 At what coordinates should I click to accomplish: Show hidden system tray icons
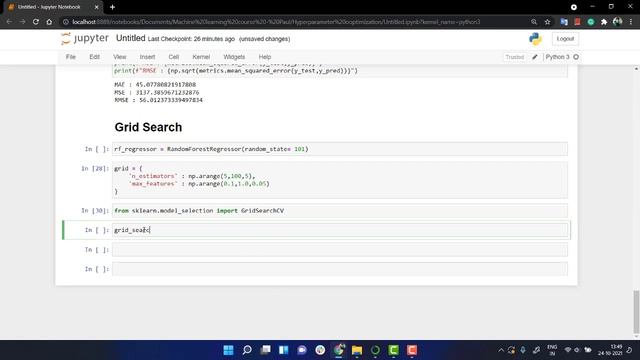[x=501, y=350]
